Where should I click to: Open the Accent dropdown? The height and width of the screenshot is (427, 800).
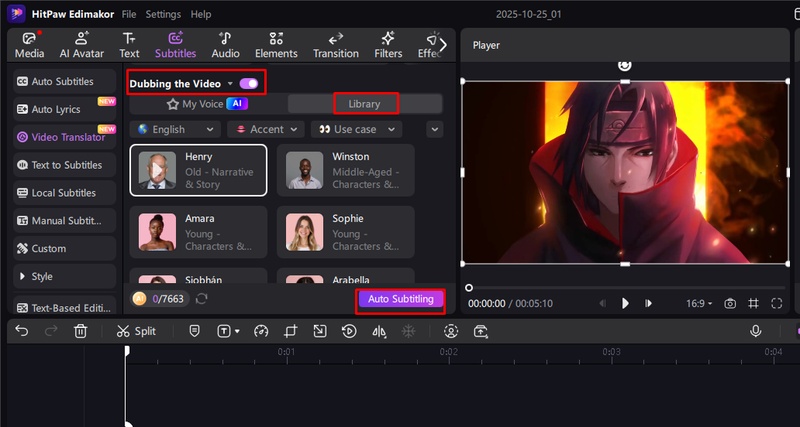pos(266,130)
